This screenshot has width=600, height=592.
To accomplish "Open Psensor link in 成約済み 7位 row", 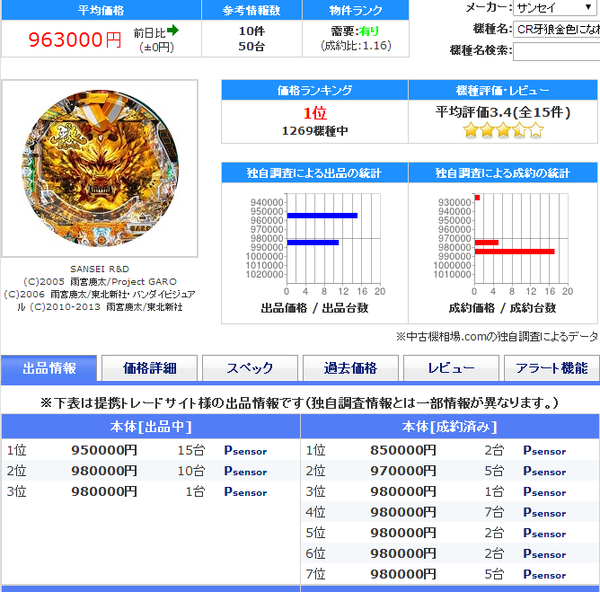I will click(x=545, y=574).
